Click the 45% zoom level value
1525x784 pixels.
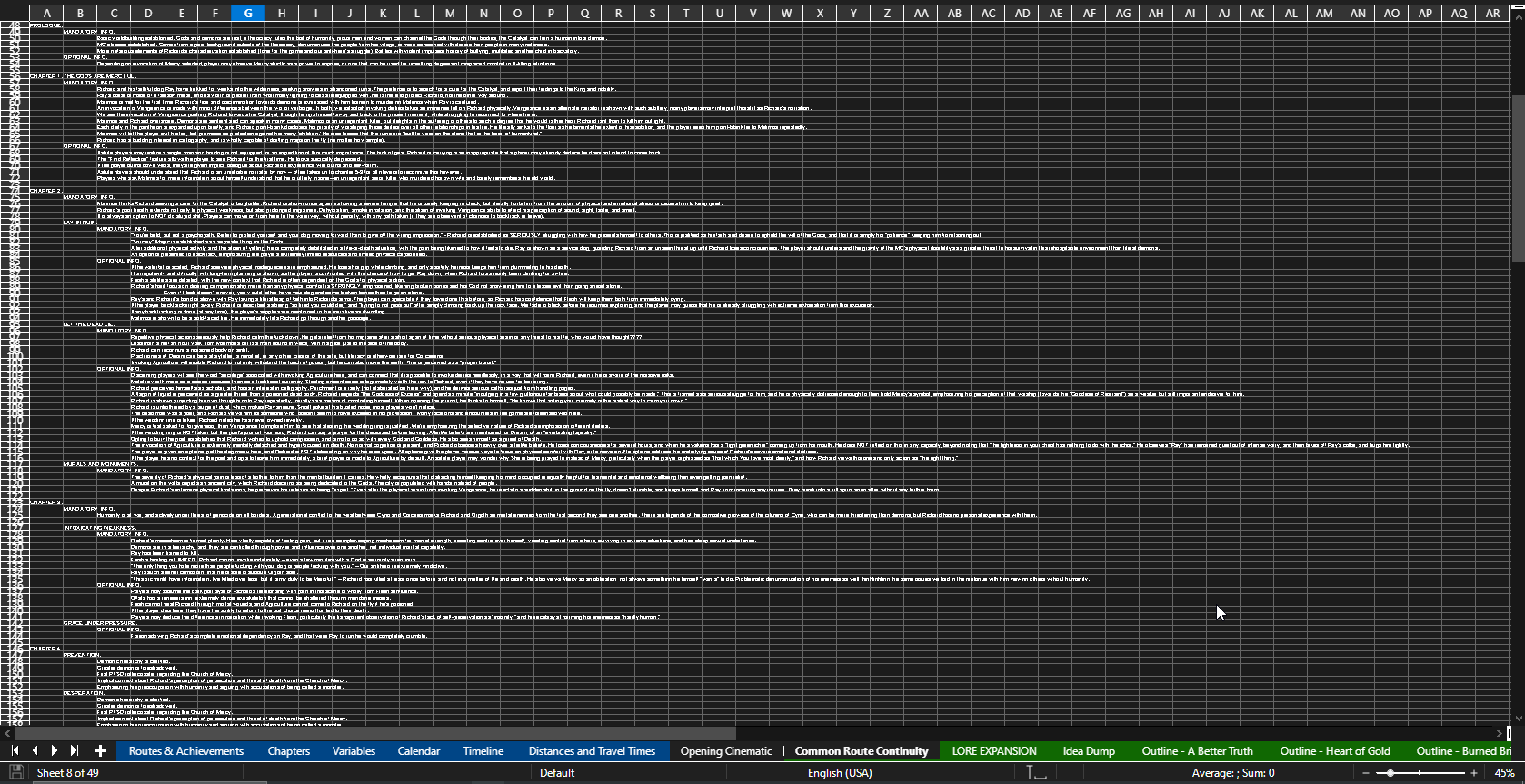click(x=1504, y=773)
